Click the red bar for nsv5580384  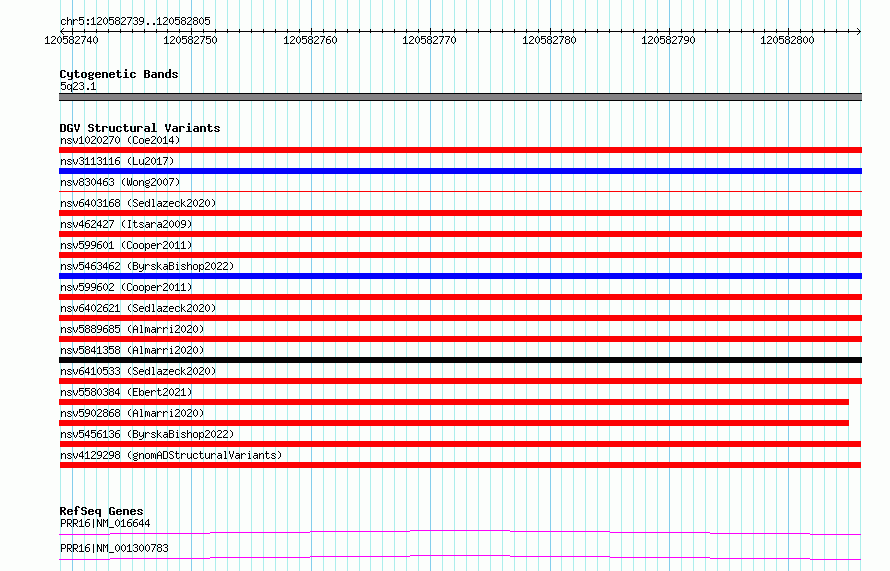(x=454, y=402)
